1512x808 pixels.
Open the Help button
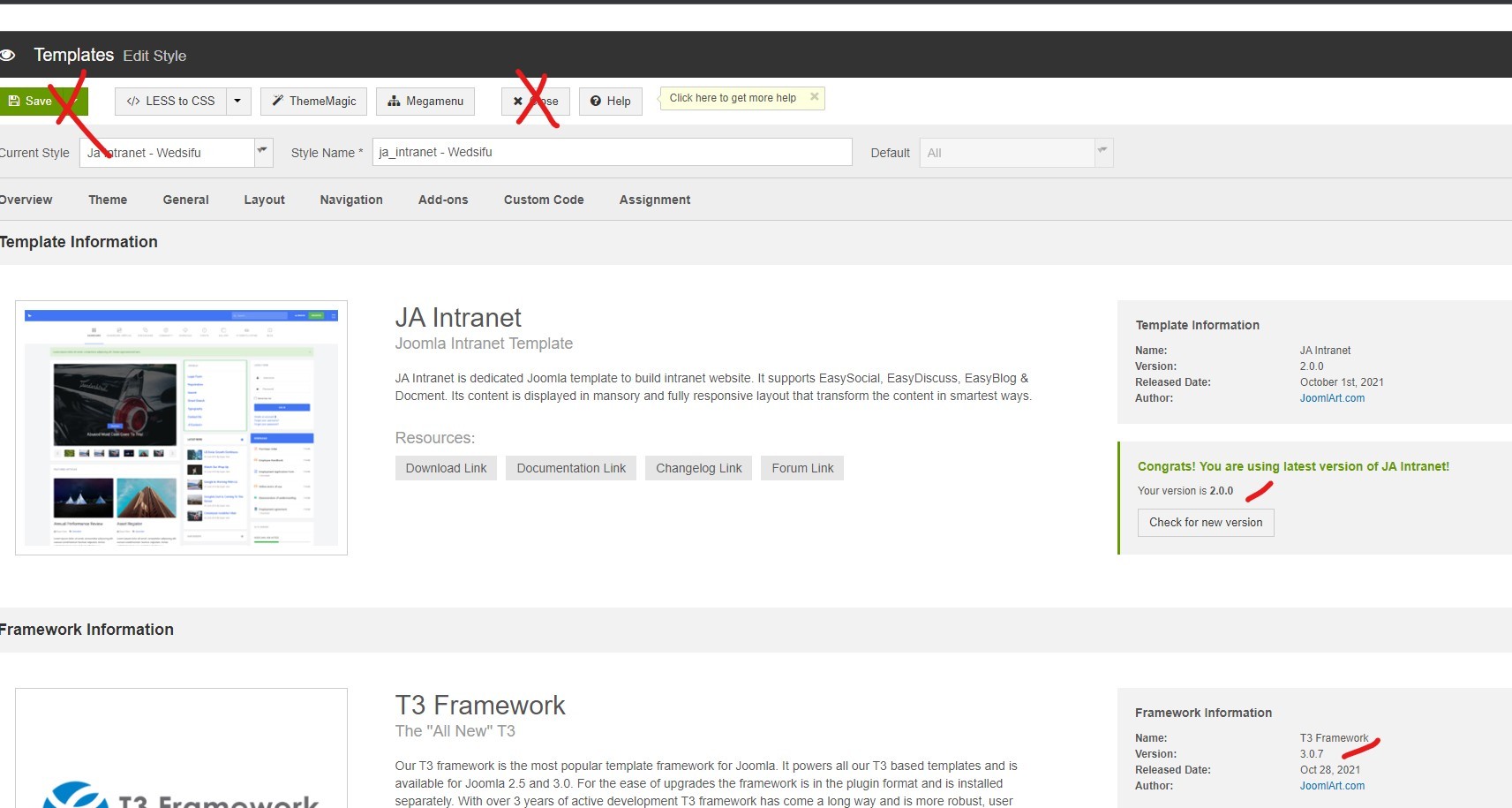point(611,102)
